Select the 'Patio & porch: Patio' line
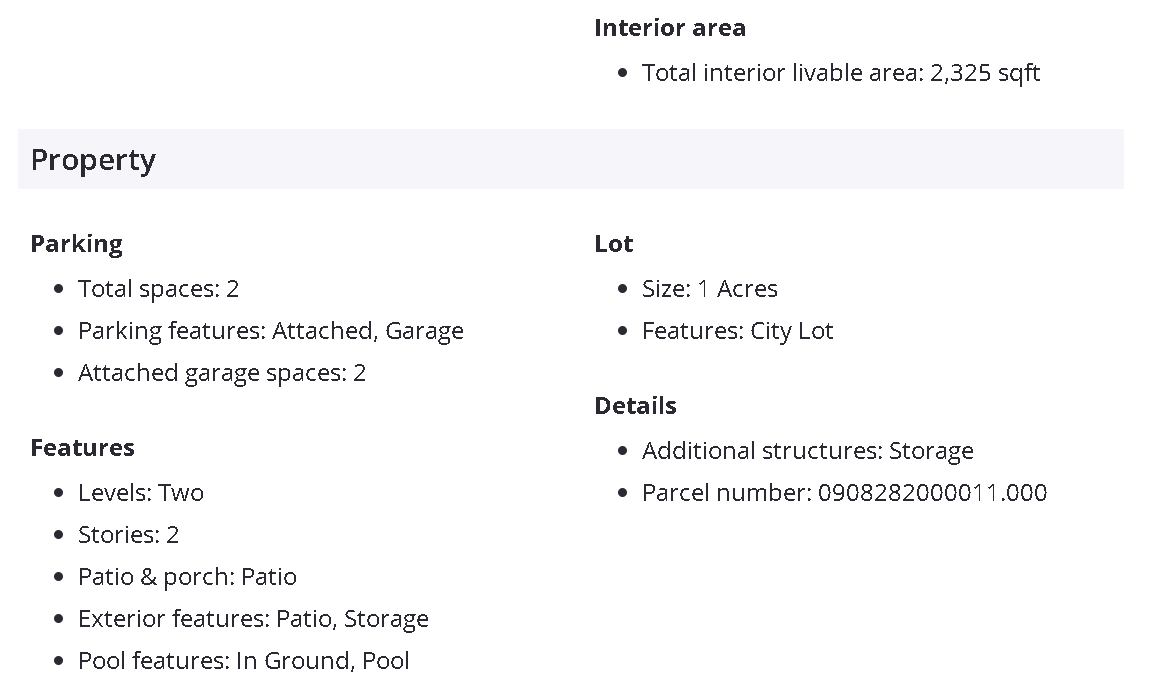The image size is (1168, 676). coord(187,577)
